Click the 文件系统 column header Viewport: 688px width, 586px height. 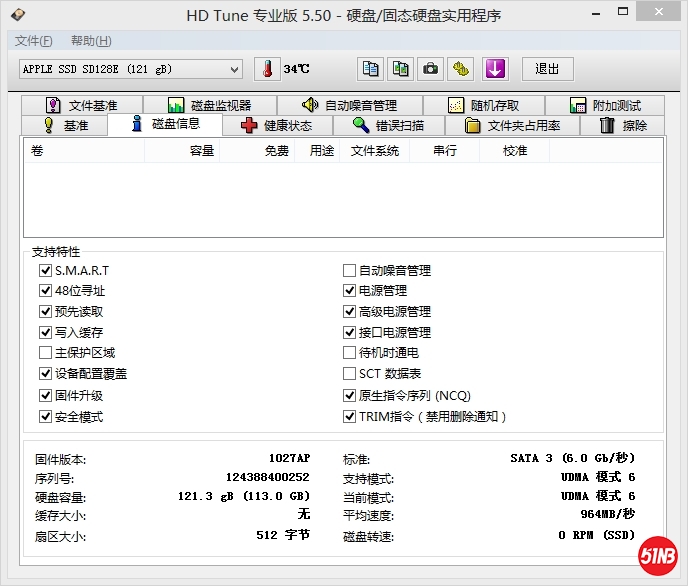374,151
